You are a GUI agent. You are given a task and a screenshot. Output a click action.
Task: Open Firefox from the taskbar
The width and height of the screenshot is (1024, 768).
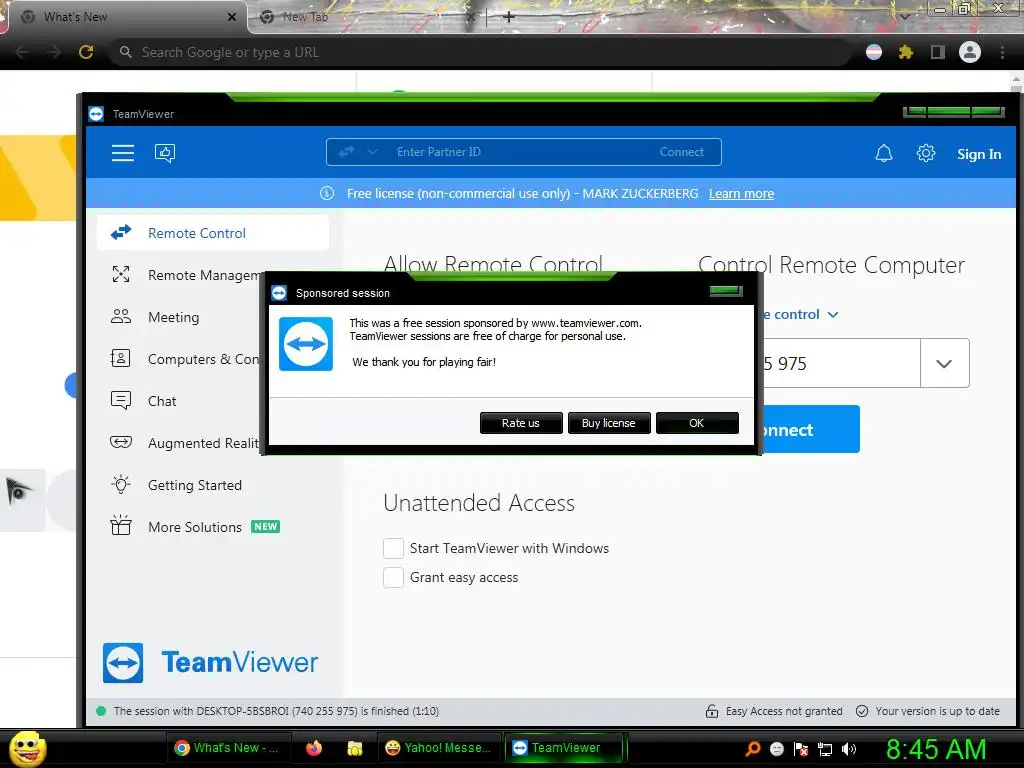314,748
